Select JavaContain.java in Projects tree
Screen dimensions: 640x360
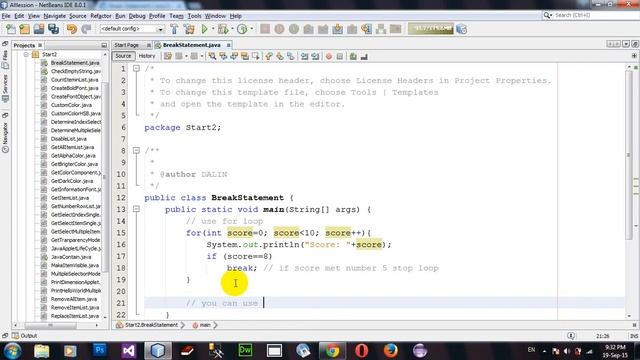pos(71,257)
